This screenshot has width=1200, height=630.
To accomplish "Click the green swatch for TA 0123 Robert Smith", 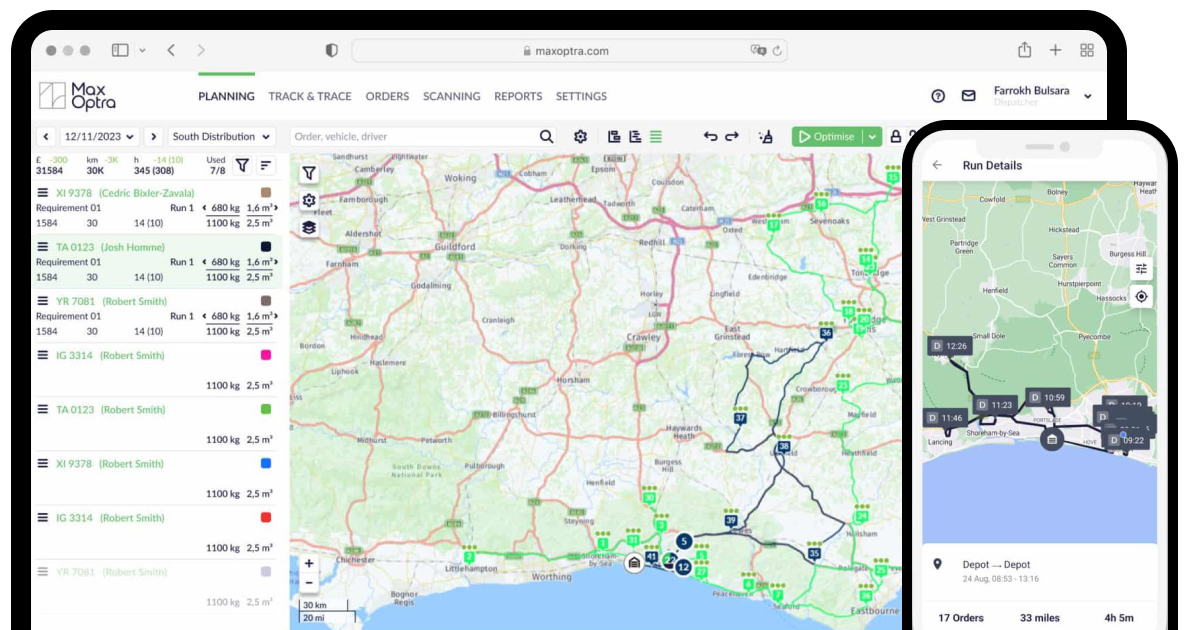I will (x=266, y=409).
